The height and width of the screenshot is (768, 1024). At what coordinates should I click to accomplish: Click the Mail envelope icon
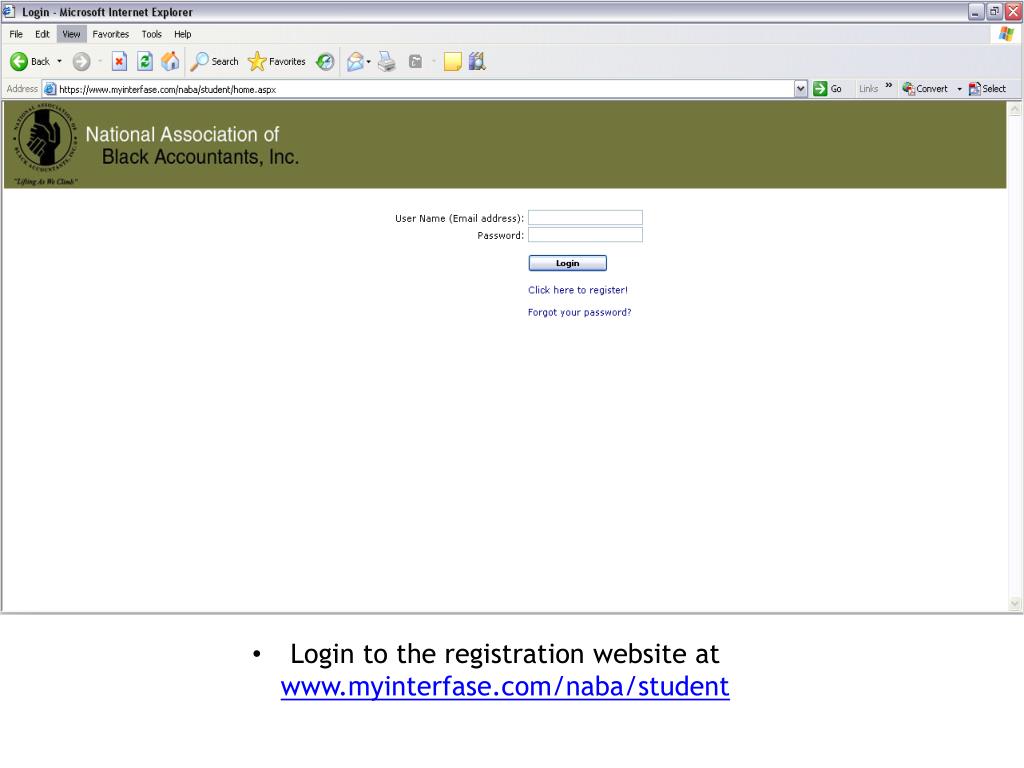point(355,61)
